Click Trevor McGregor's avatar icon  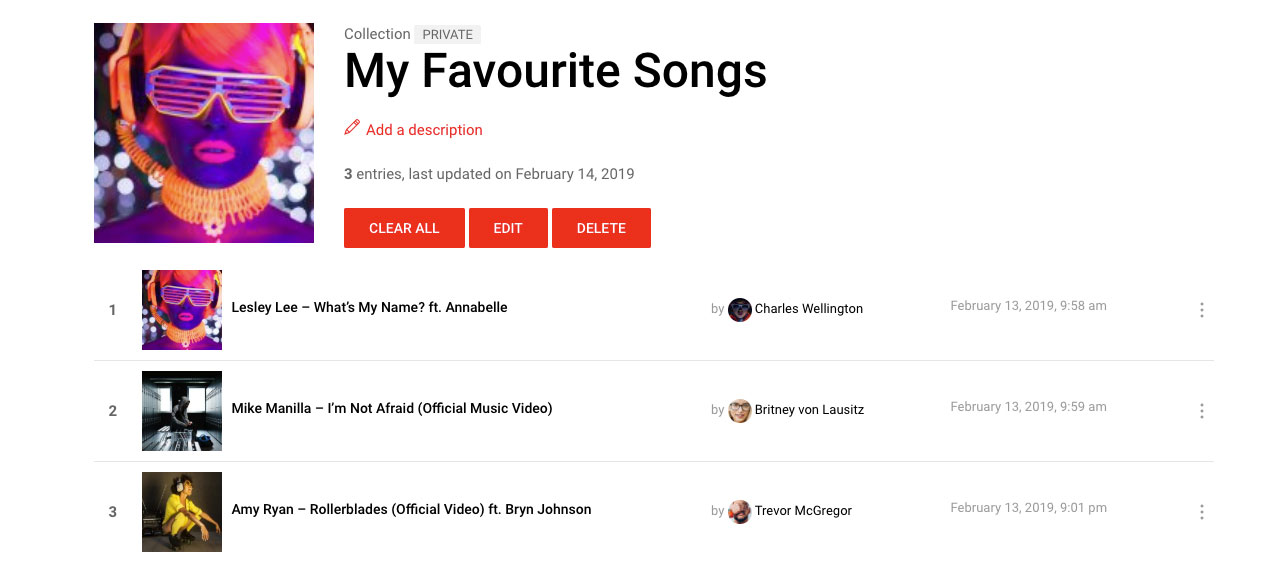click(740, 511)
